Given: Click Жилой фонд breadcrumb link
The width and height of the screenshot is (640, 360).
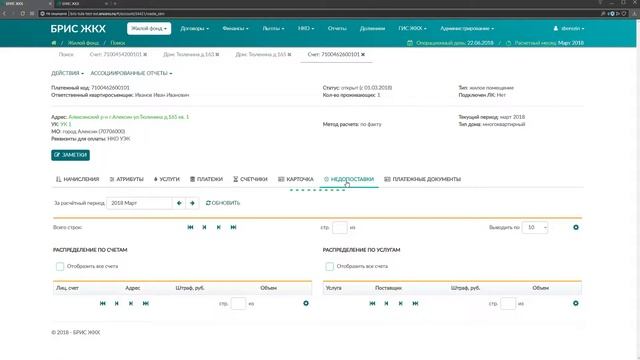Looking at the screenshot, I should coord(83,43).
